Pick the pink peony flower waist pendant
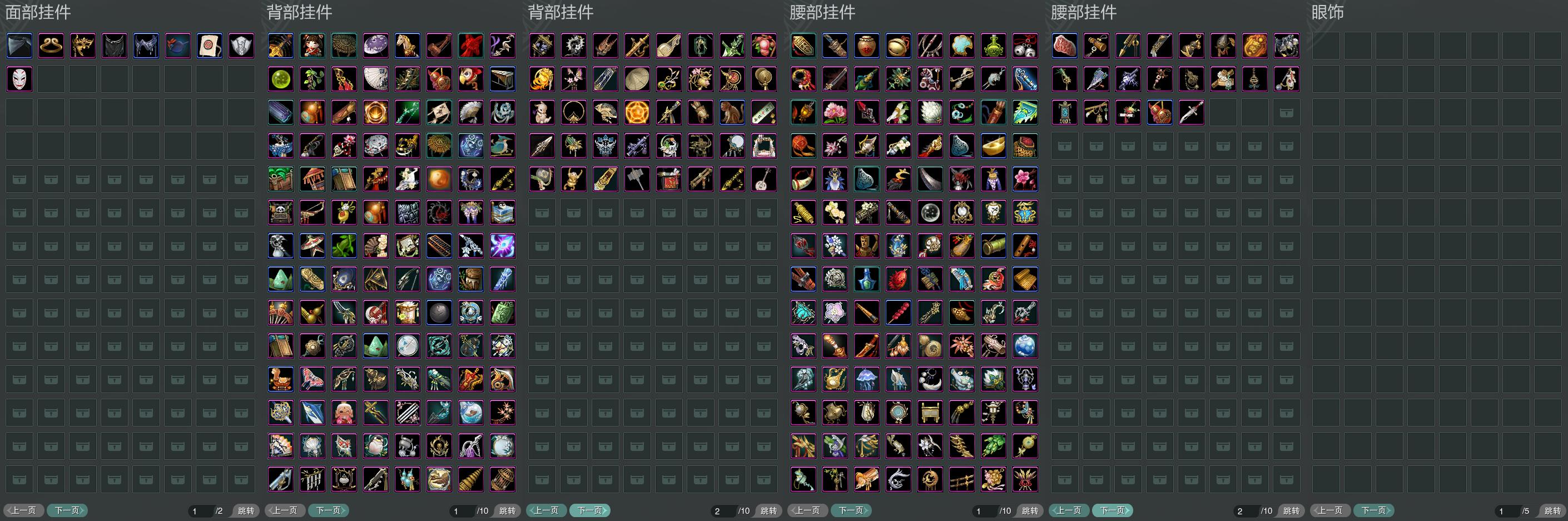Screen dimensions: 1568x521 835,113
